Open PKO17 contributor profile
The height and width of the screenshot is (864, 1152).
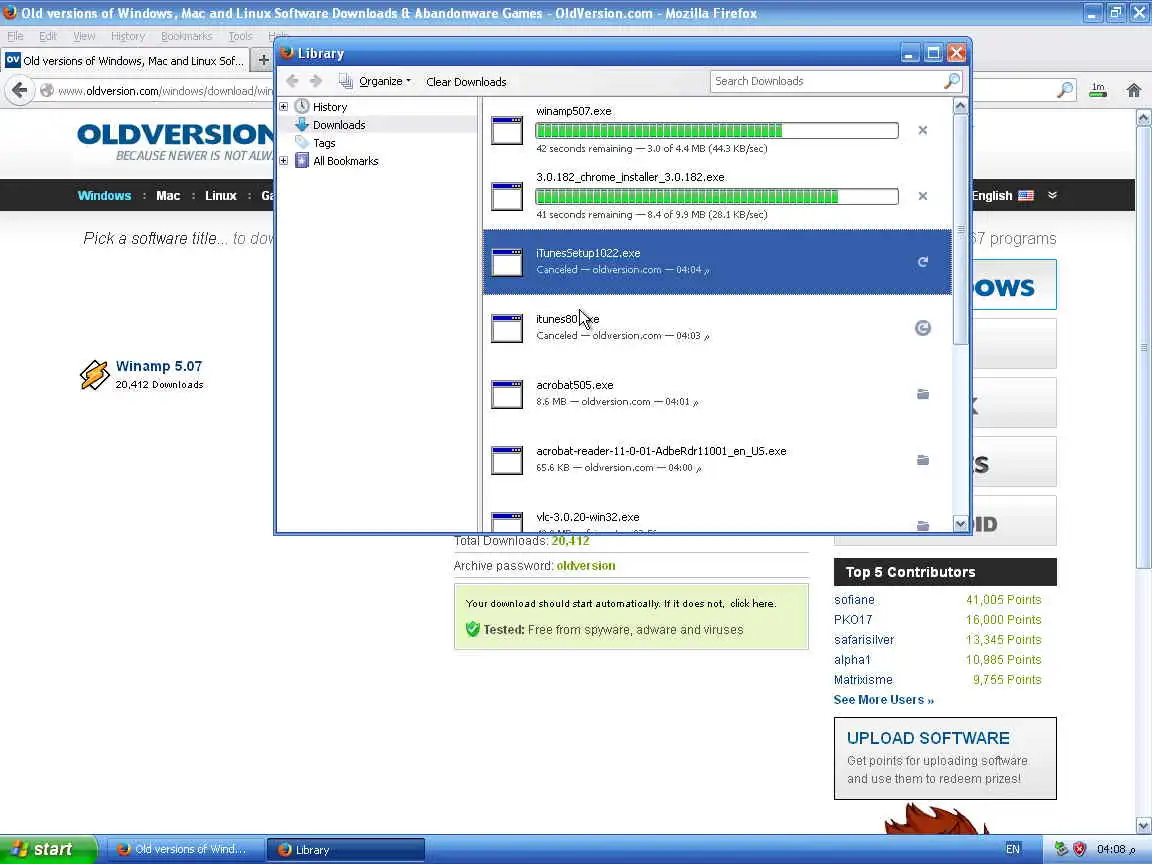coord(852,619)
